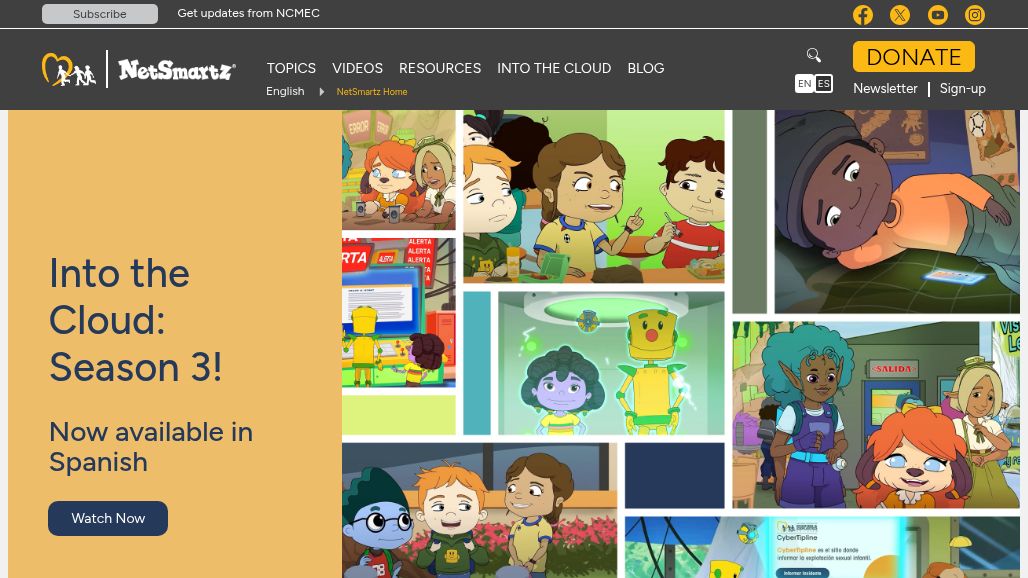Image resolution: width=1028 pixels, height=578 pixels.
Task: Click the NetSmartz Home breadcrumb link
Action: point(371,91)
